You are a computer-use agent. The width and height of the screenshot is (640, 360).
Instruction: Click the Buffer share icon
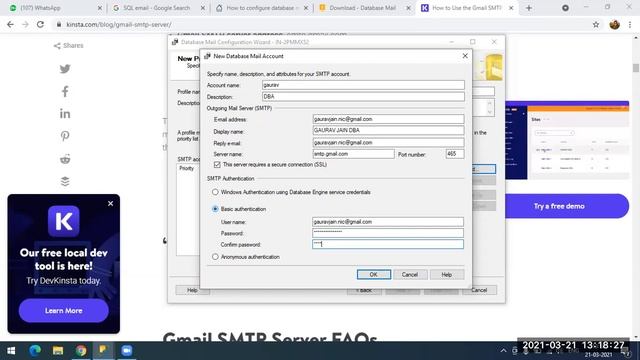[65, 181]
